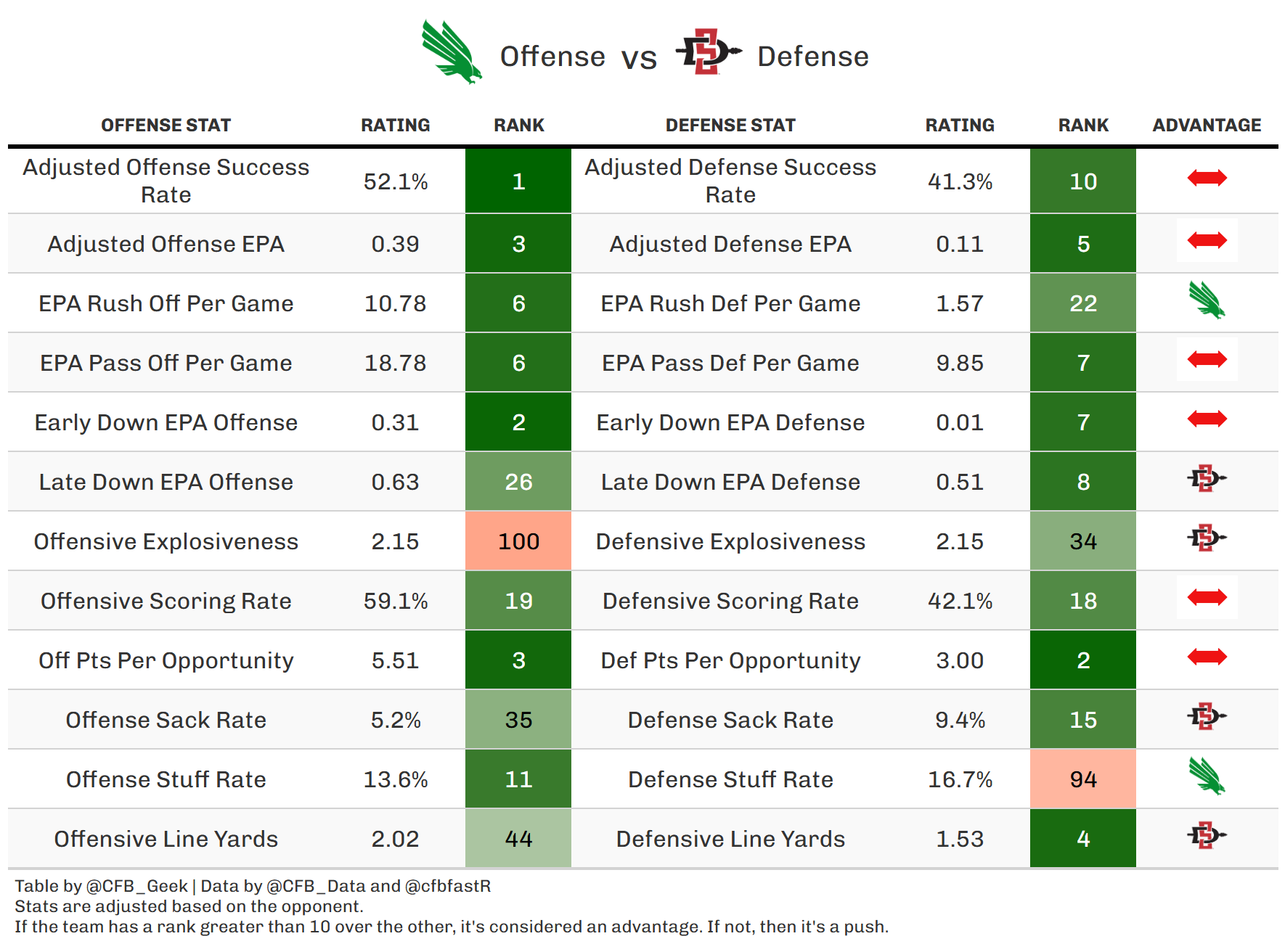Viewport: 1285px width, 952px height.
Task: Click the 52.1% offense success rate rating
Action: [x=396, y=181]
